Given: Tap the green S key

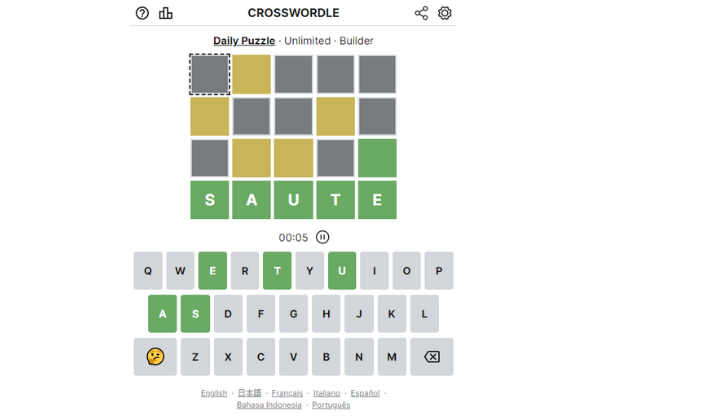Looking at the screenshot, I should click(x=195, y=314).
